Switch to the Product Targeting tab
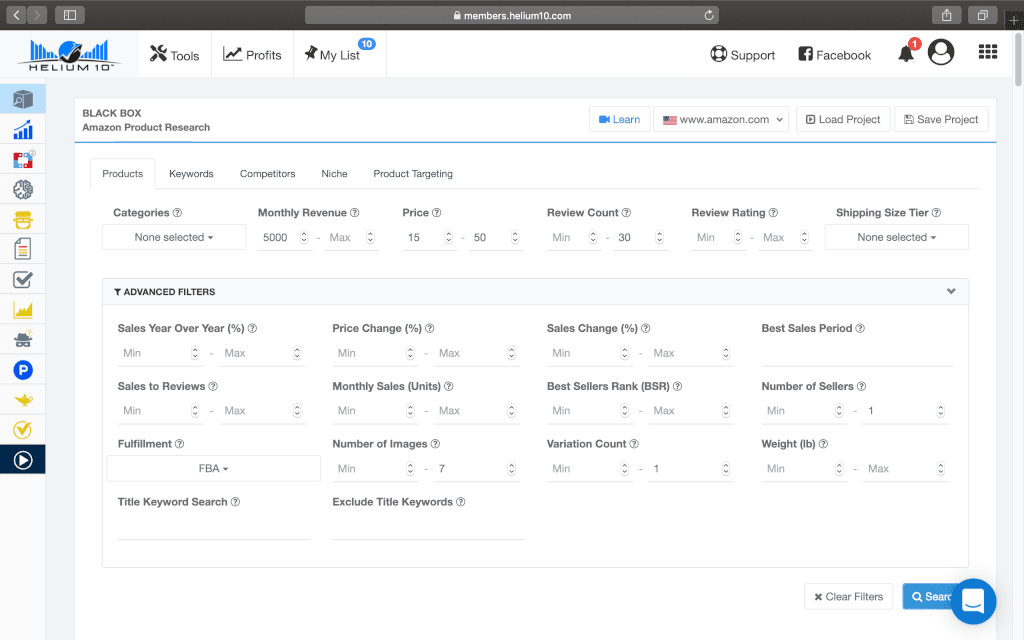This screenshot has height=640, width=1024. point(413,174)
